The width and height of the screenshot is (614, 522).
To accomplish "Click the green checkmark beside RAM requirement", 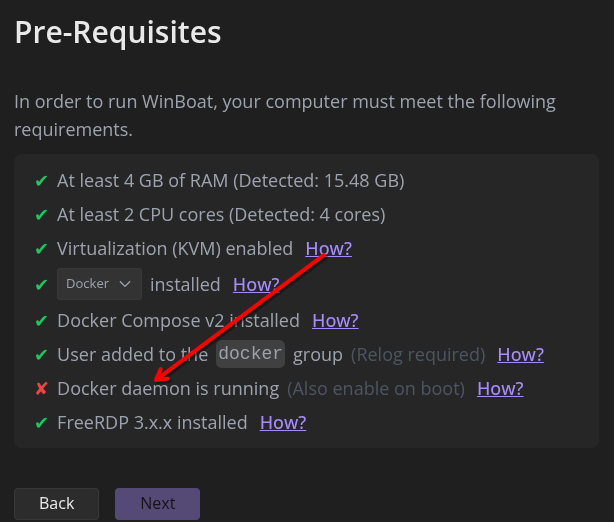I will [41, 181].
